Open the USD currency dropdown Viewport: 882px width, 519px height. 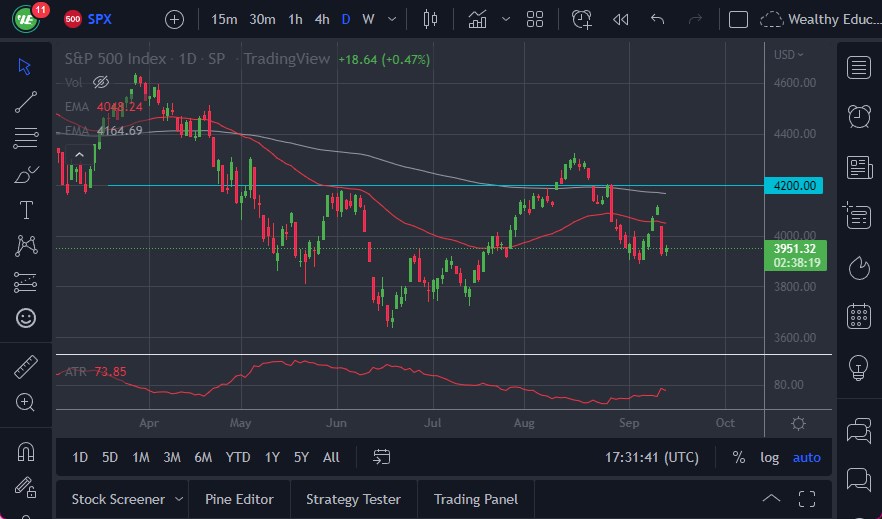[789, 55]
